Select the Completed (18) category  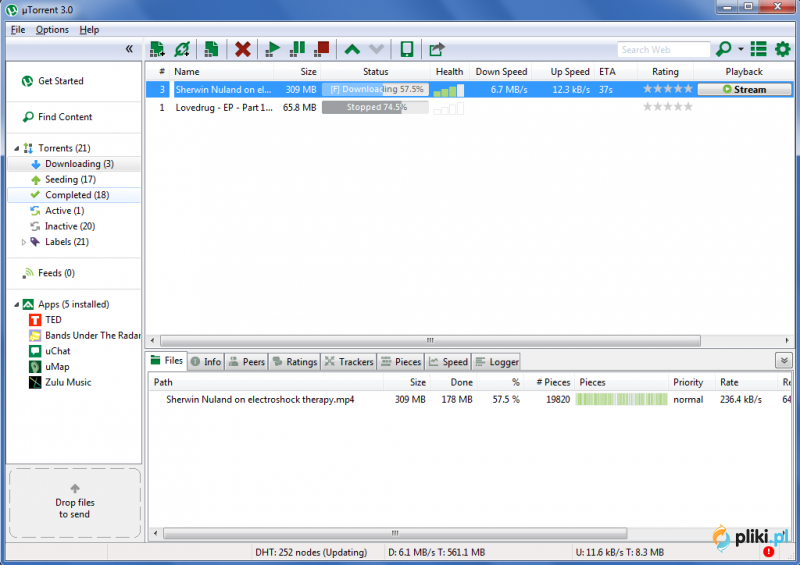click(x=74, y=195)
